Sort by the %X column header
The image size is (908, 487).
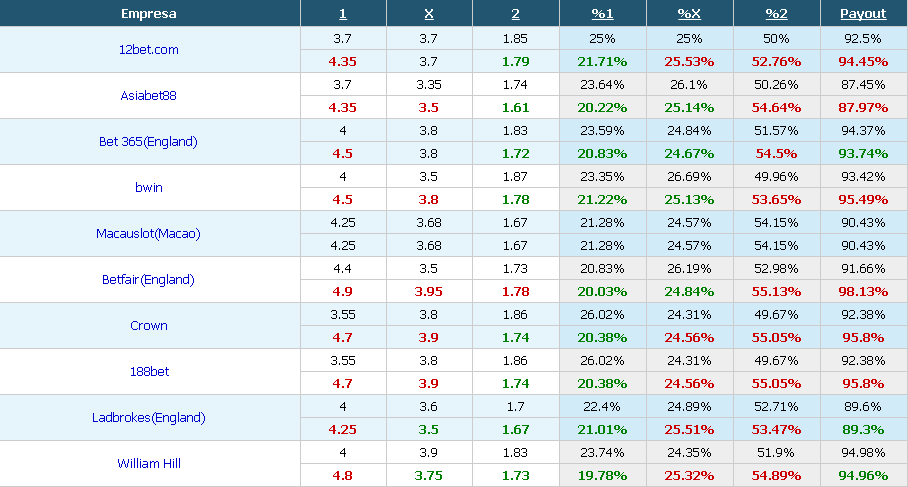pyautogui.click(x=689, y=14)
